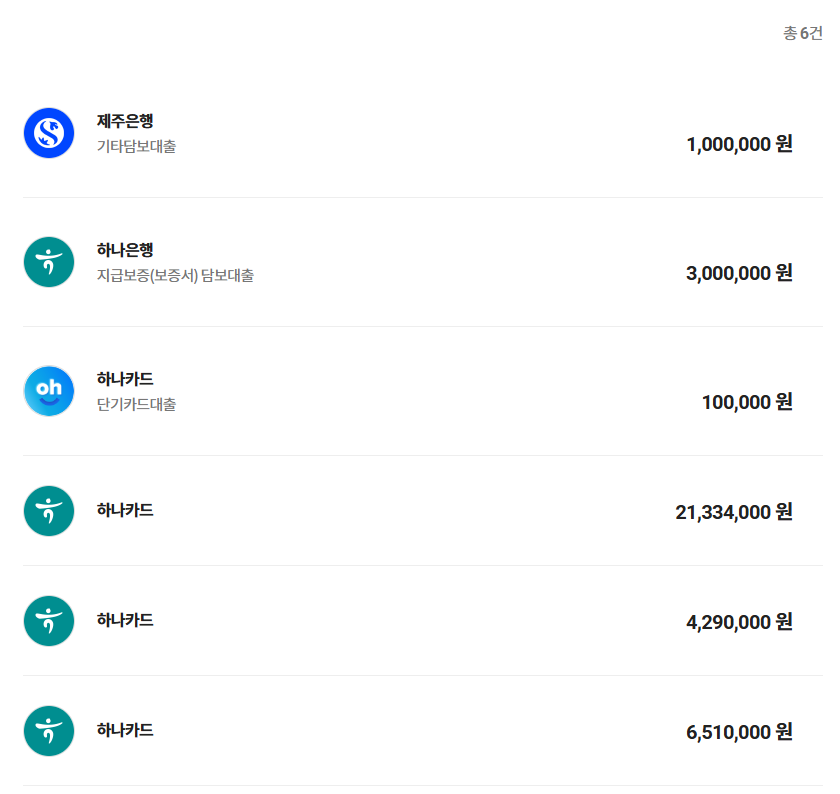The width and height of the screenshot is (840, 794).
Task: Click the 6,510,000 원 amount
Action: [x=739, y=732]
